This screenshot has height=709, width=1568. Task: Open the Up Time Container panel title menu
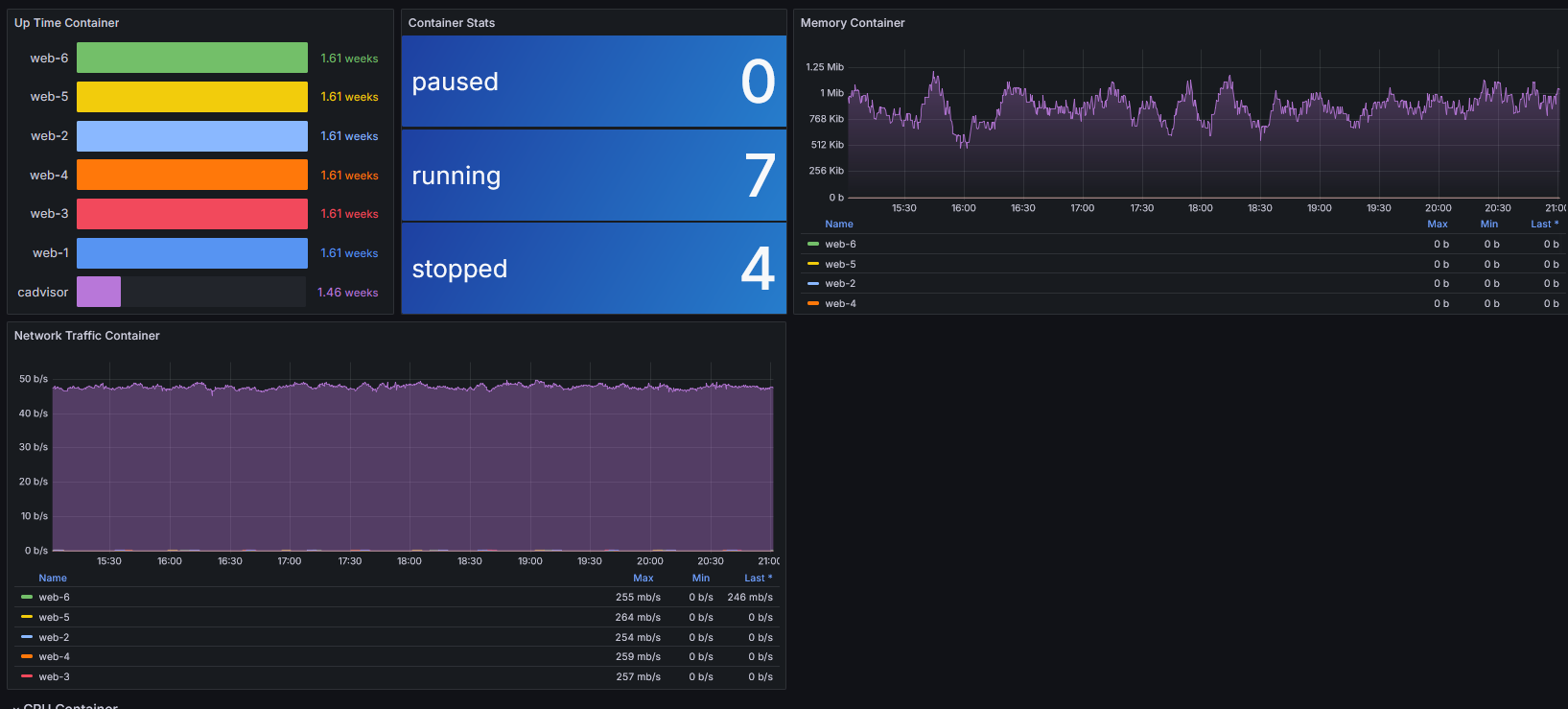66,23
